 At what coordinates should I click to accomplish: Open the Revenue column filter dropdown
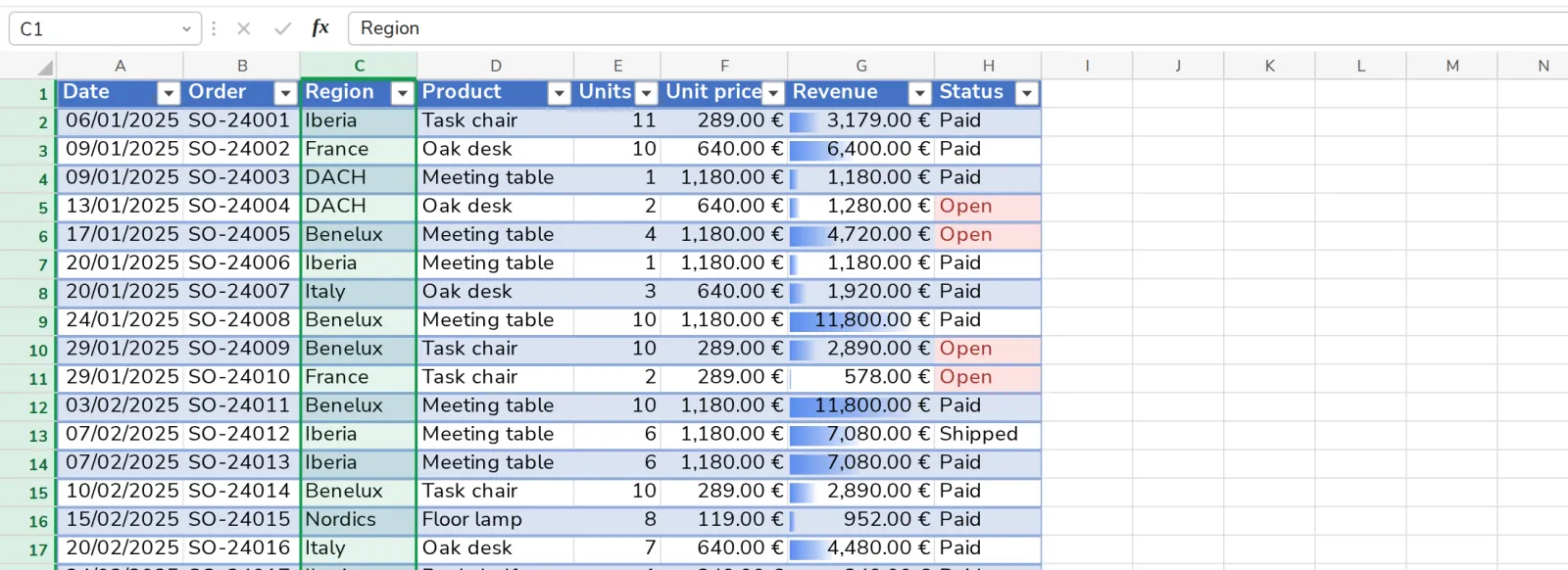pos(919,93)
